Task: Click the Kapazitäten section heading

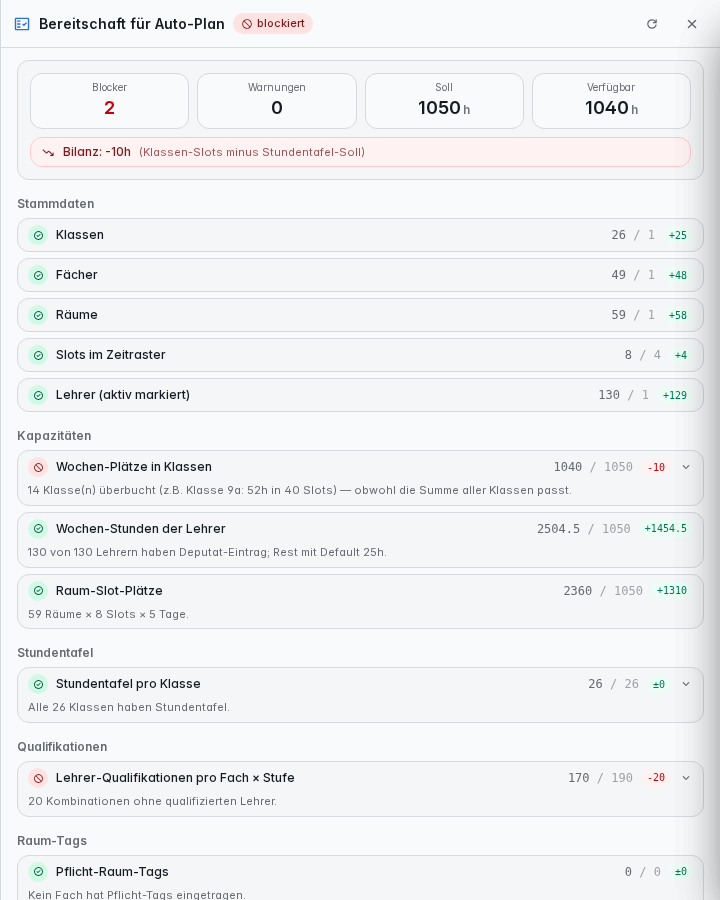Action: coord(54,436)
